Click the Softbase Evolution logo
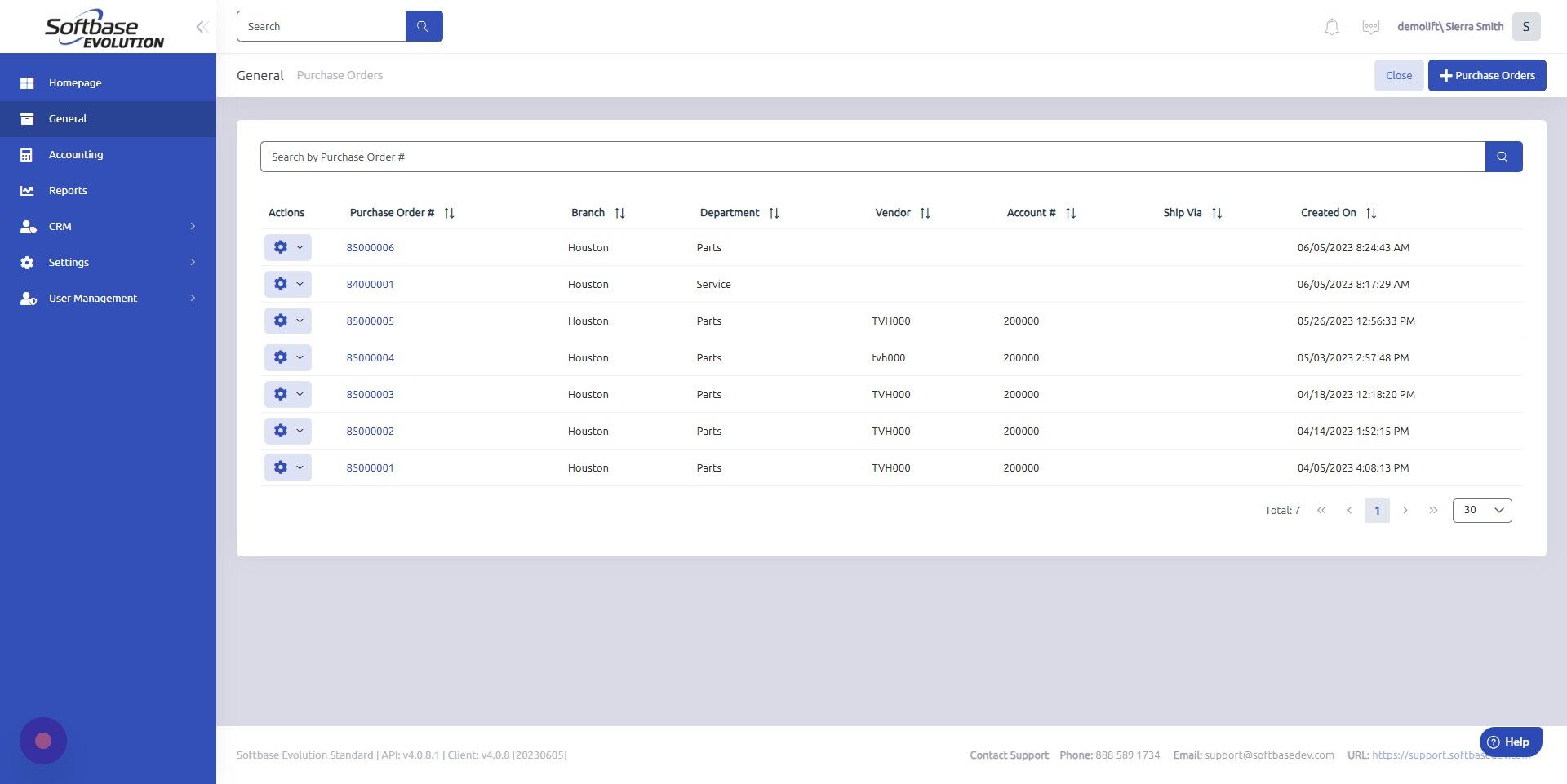Screen dimensions: 1567x784 tap(104, 29)
